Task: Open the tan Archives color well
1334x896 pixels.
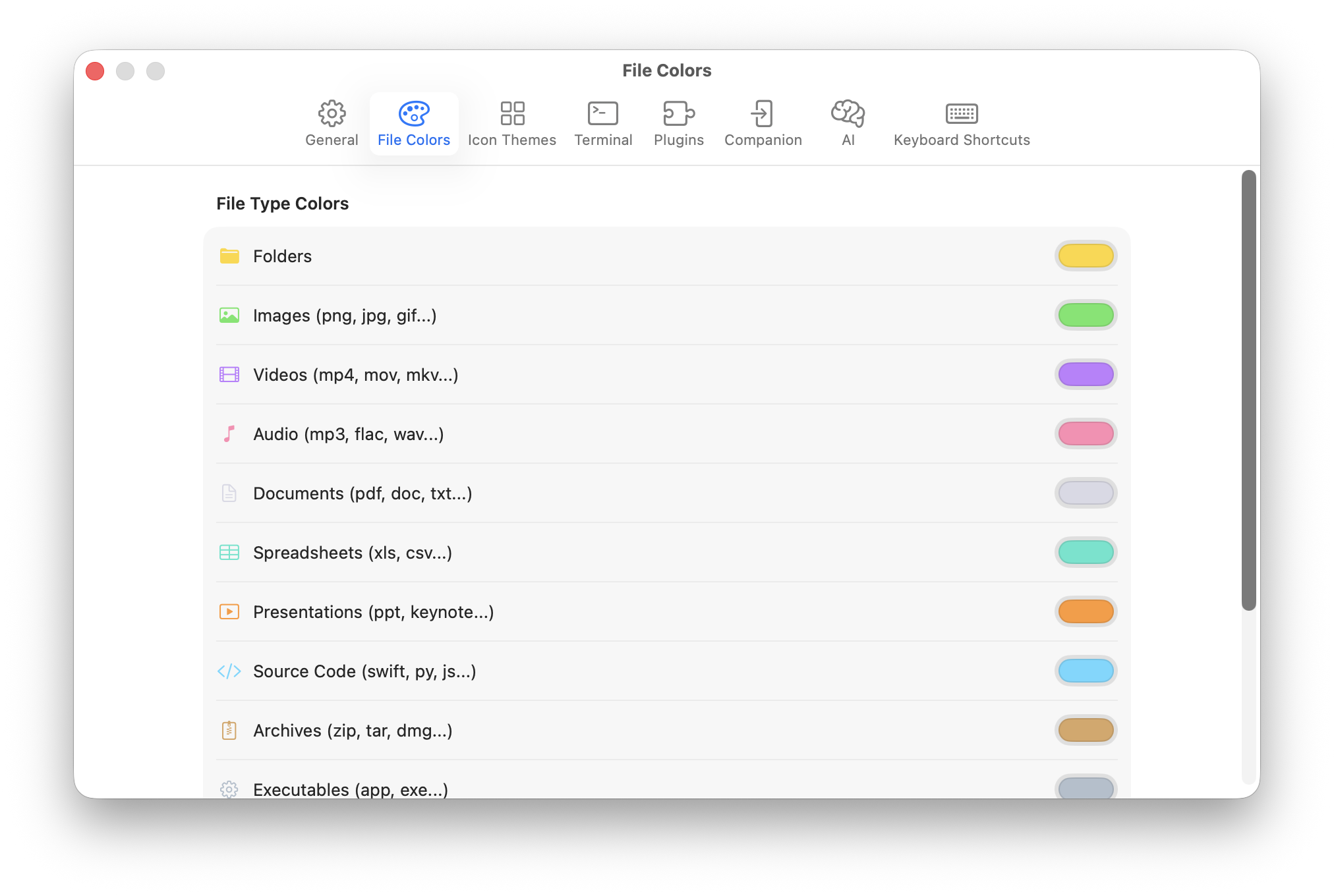Action: (1086, 730)
